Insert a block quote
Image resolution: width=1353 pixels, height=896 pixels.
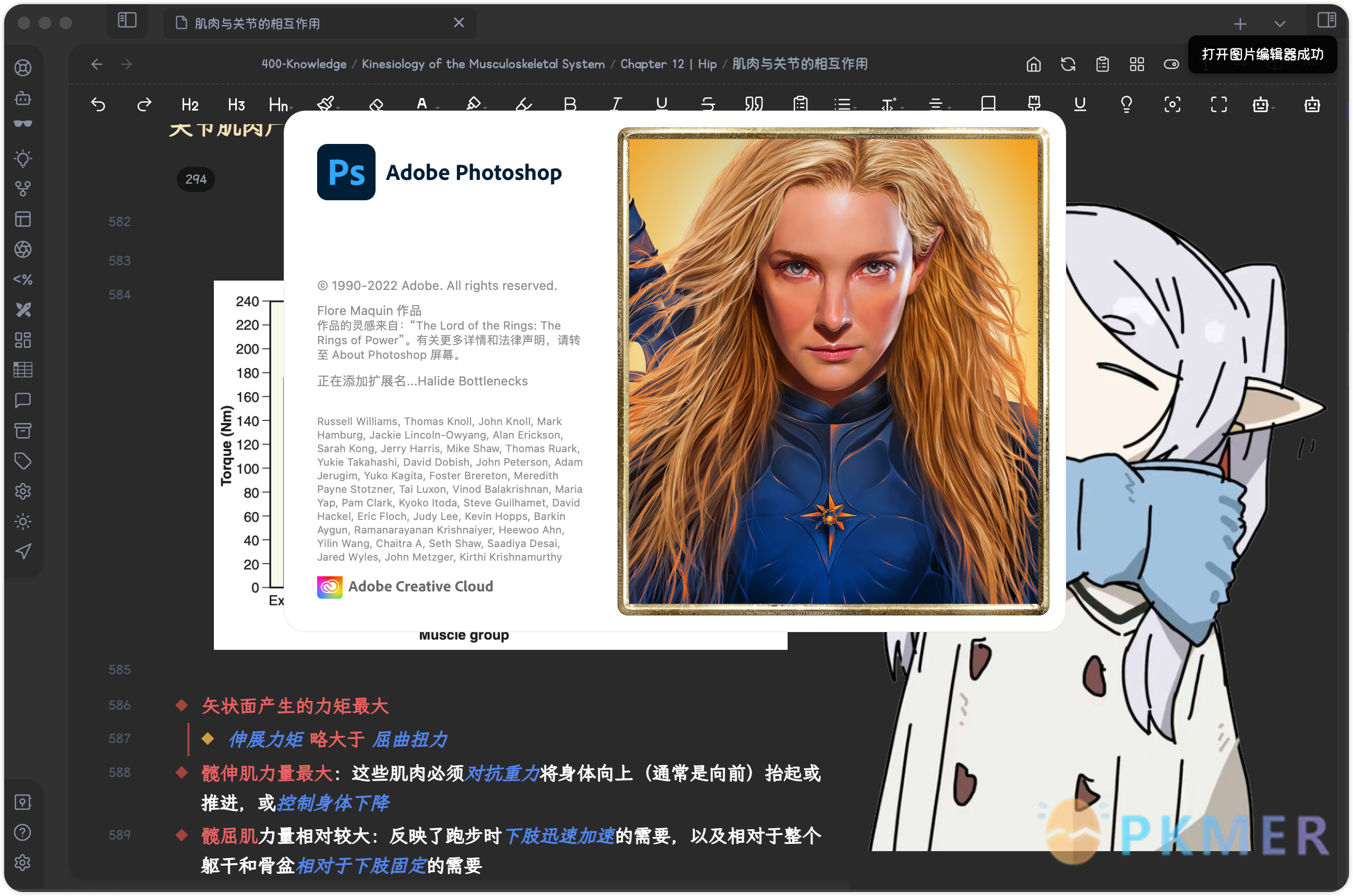point(754,105)
